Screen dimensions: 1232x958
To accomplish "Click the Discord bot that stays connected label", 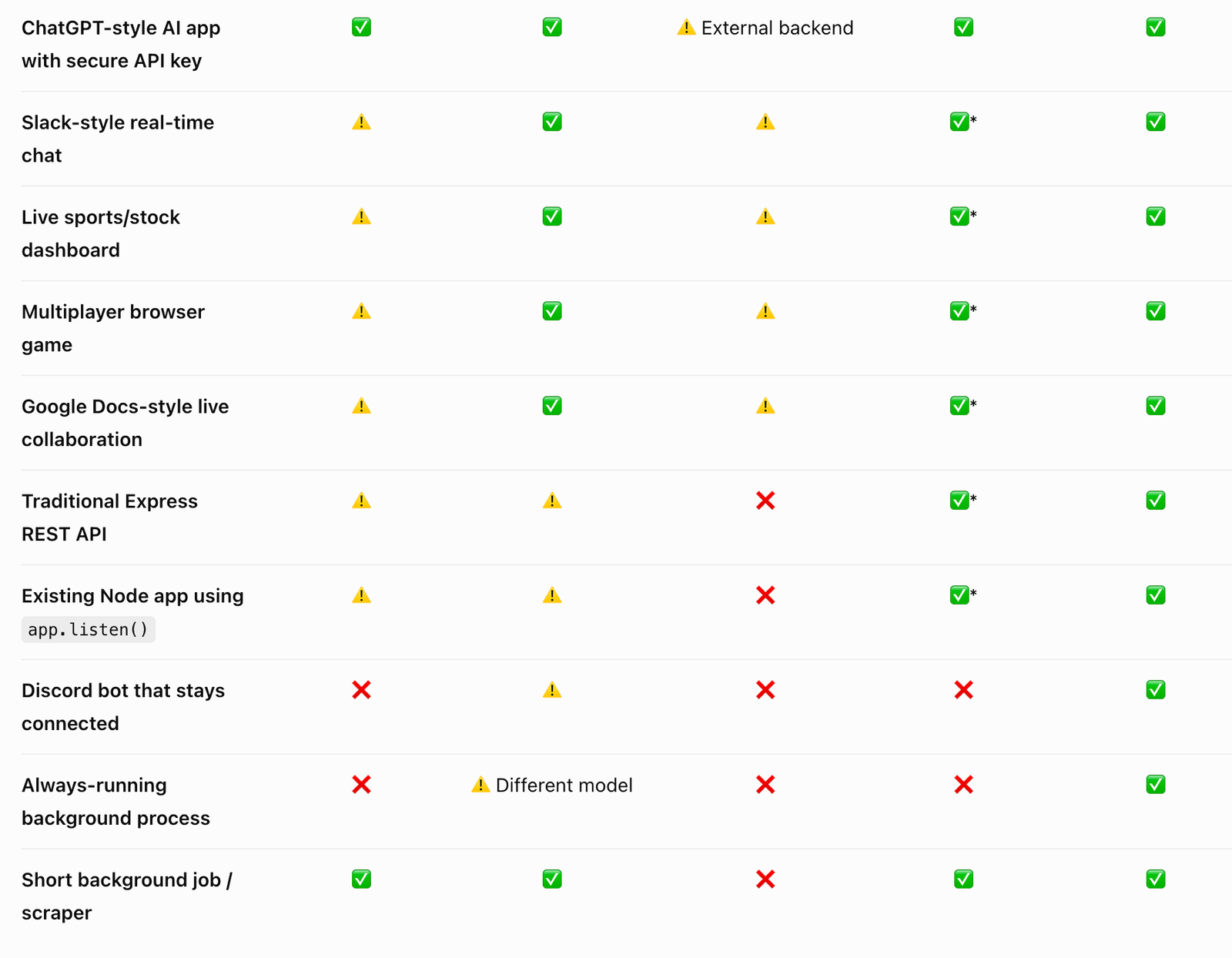I will click(x=123, y=707).
